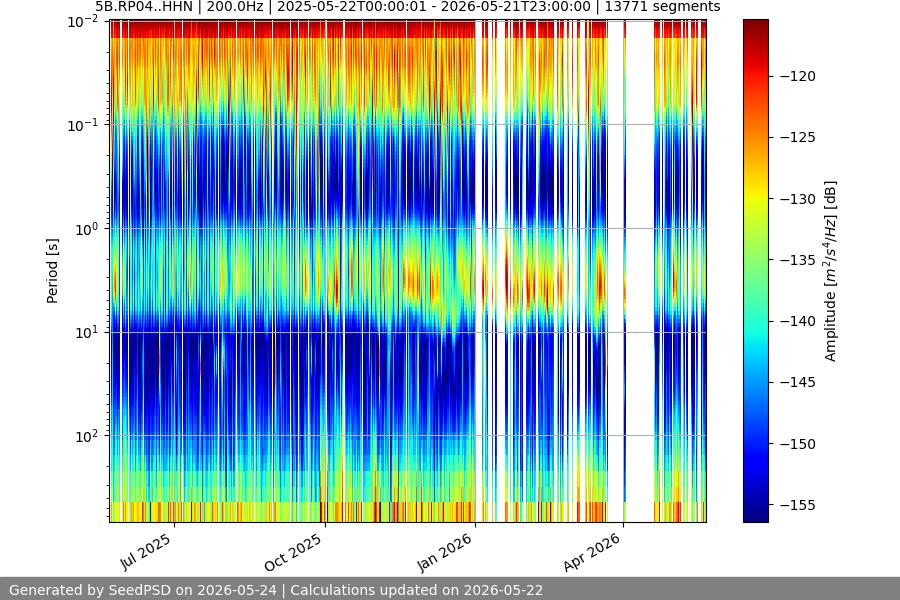
Task: Click the 'Jul 2025' x-axis label
Action: 146,551
